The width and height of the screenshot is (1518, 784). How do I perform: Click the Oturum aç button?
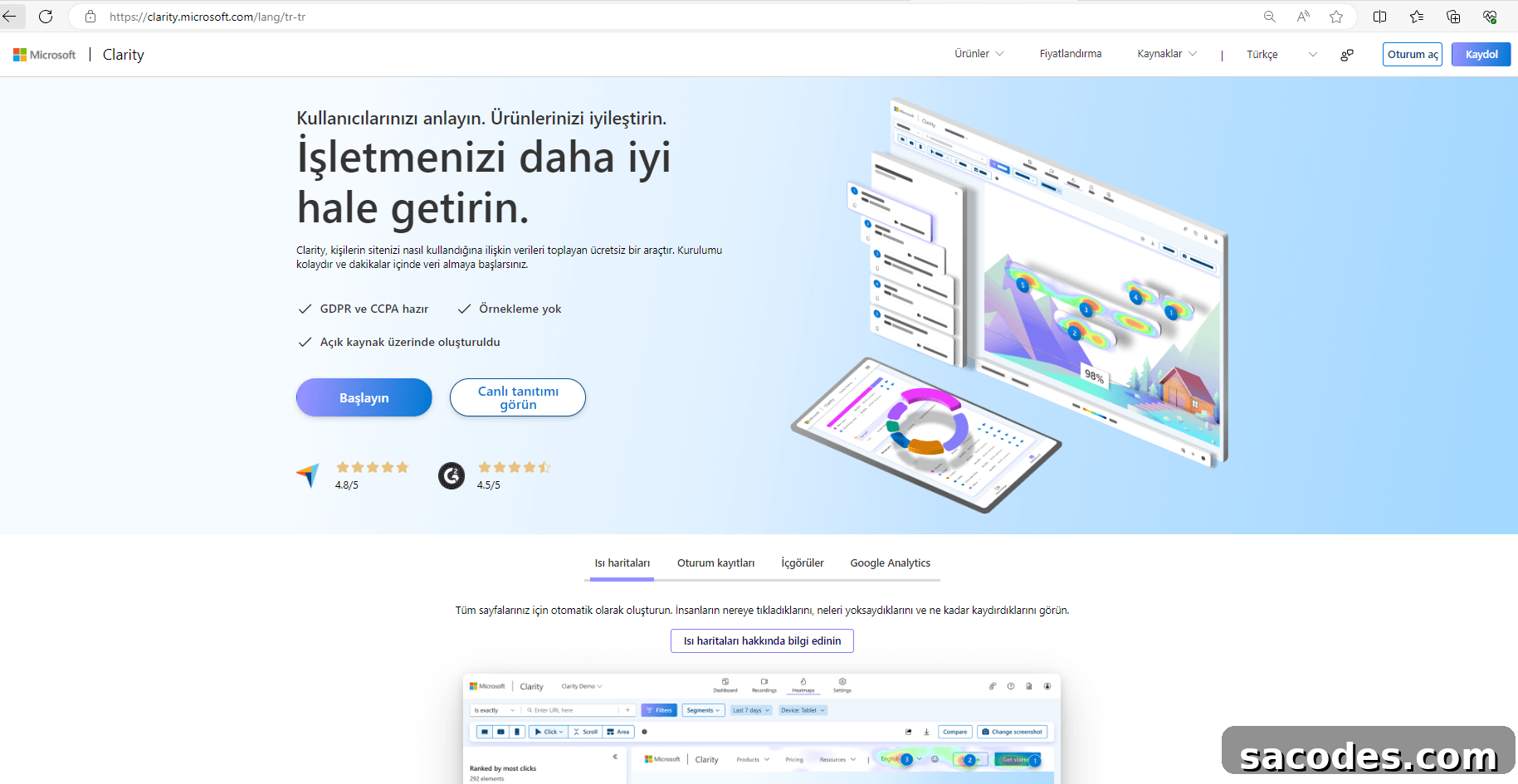[x=1413, y=55]
